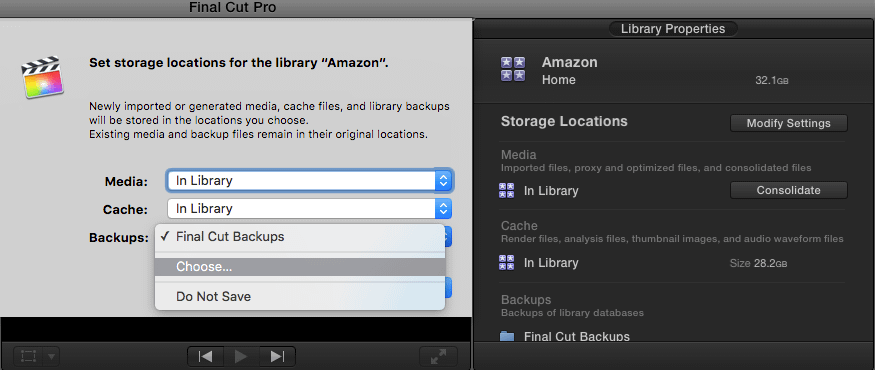Expand transform tool options arrow
Screen dimensions: 875x370
[51, 356]
